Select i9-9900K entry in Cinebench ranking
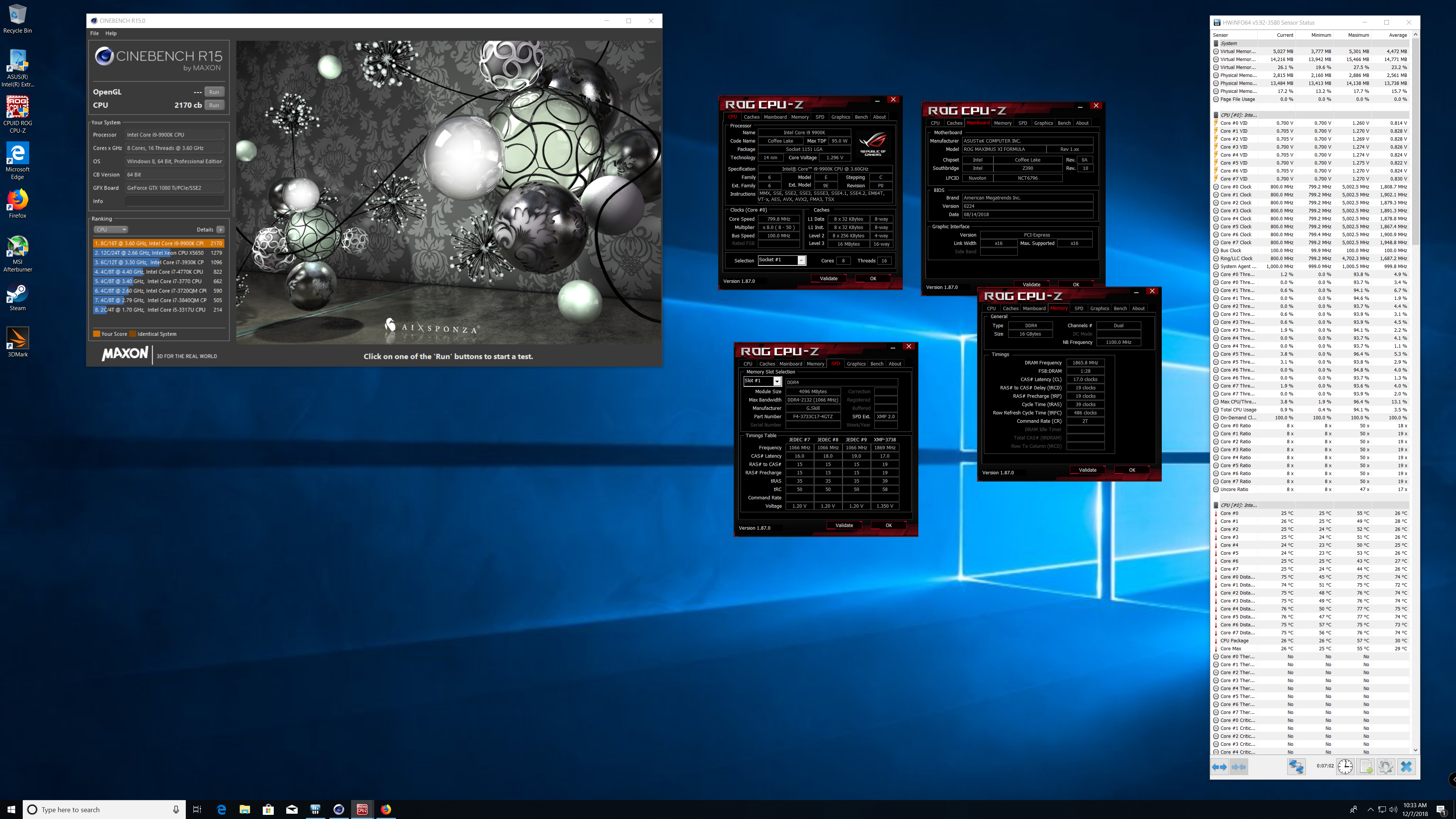 (x=159, y=243)
